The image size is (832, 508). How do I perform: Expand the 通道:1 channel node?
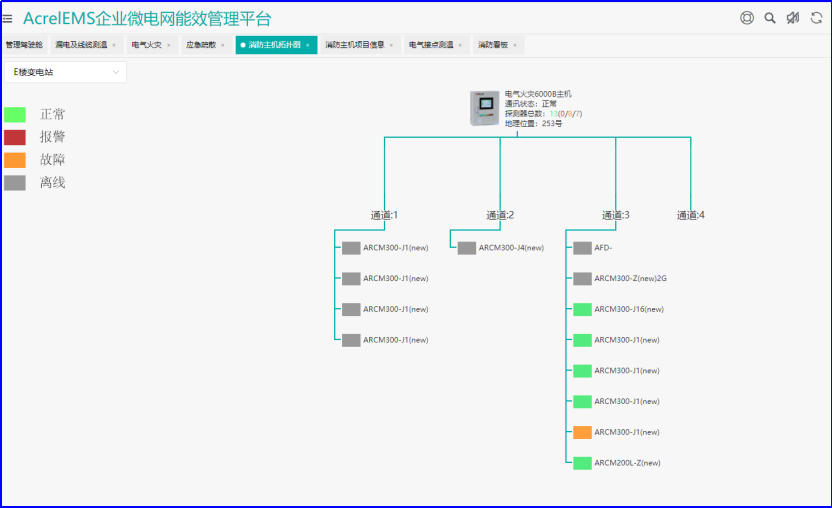384,215
